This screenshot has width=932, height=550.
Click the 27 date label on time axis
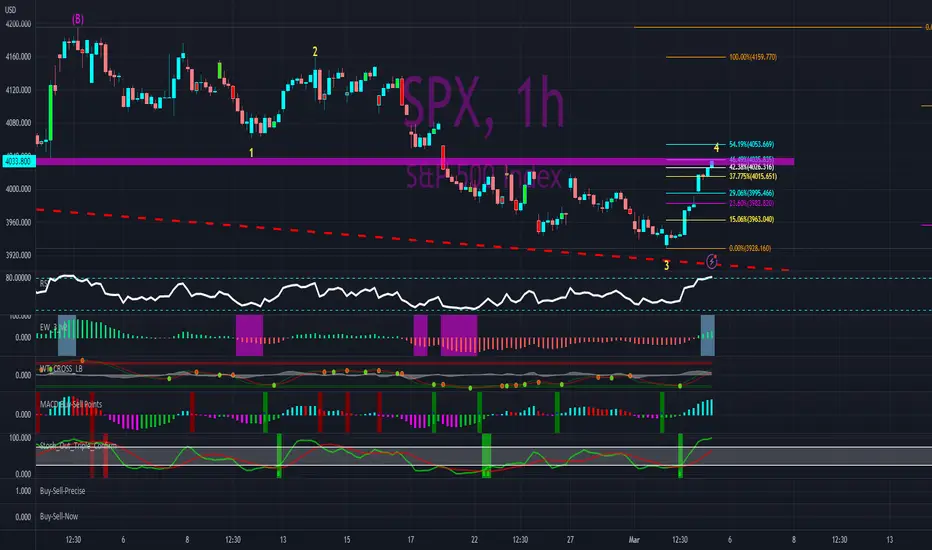click(x=570, y=540)
